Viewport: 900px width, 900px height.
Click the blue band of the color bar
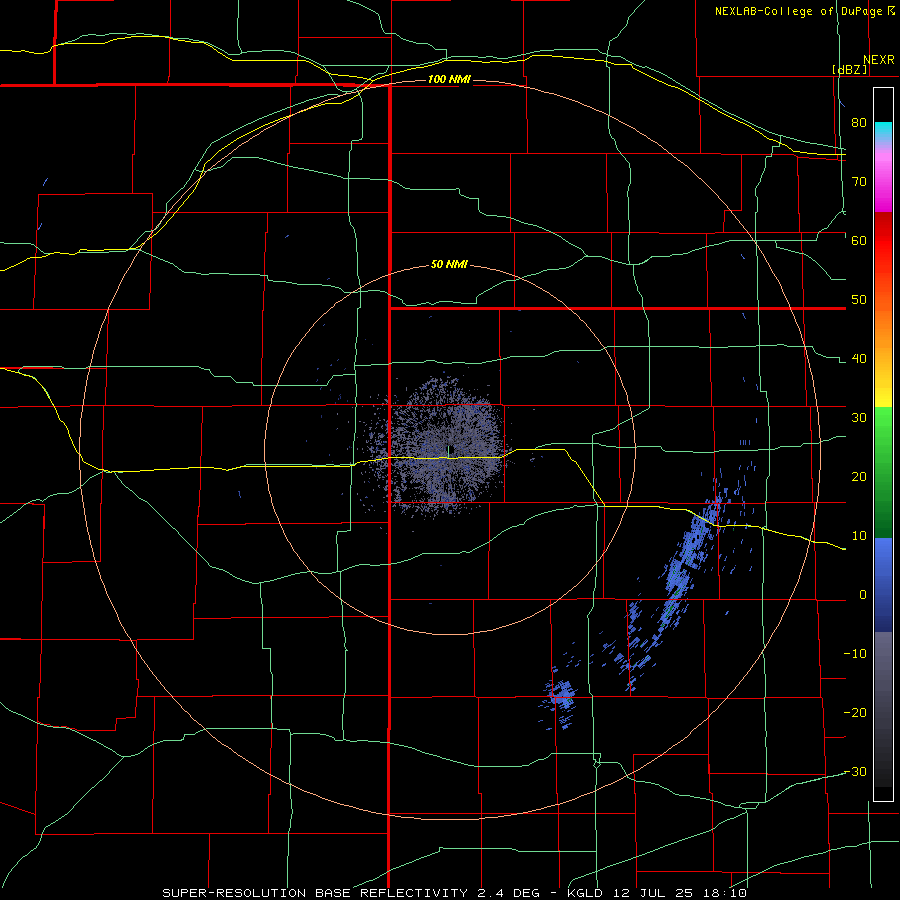click(883, 584)
